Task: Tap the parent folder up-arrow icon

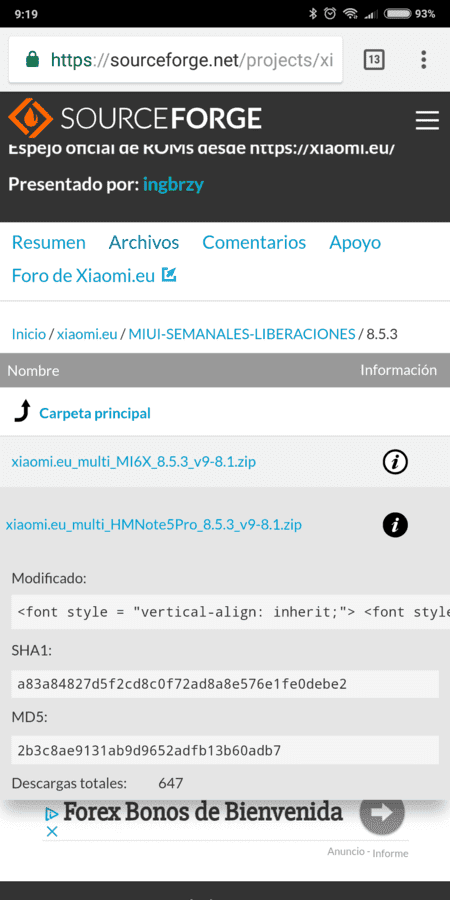Action: click(x=22, y=412)
